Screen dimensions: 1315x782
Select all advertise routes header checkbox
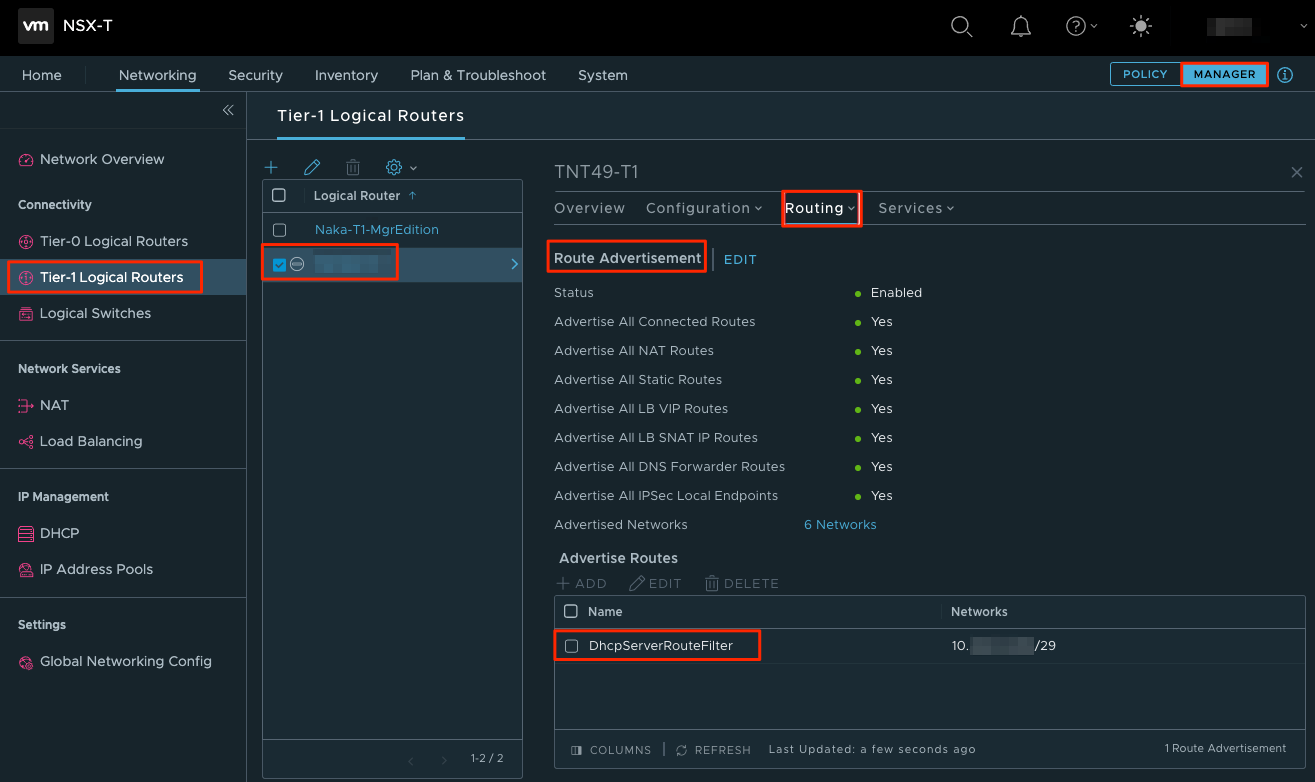click(571, 611)
